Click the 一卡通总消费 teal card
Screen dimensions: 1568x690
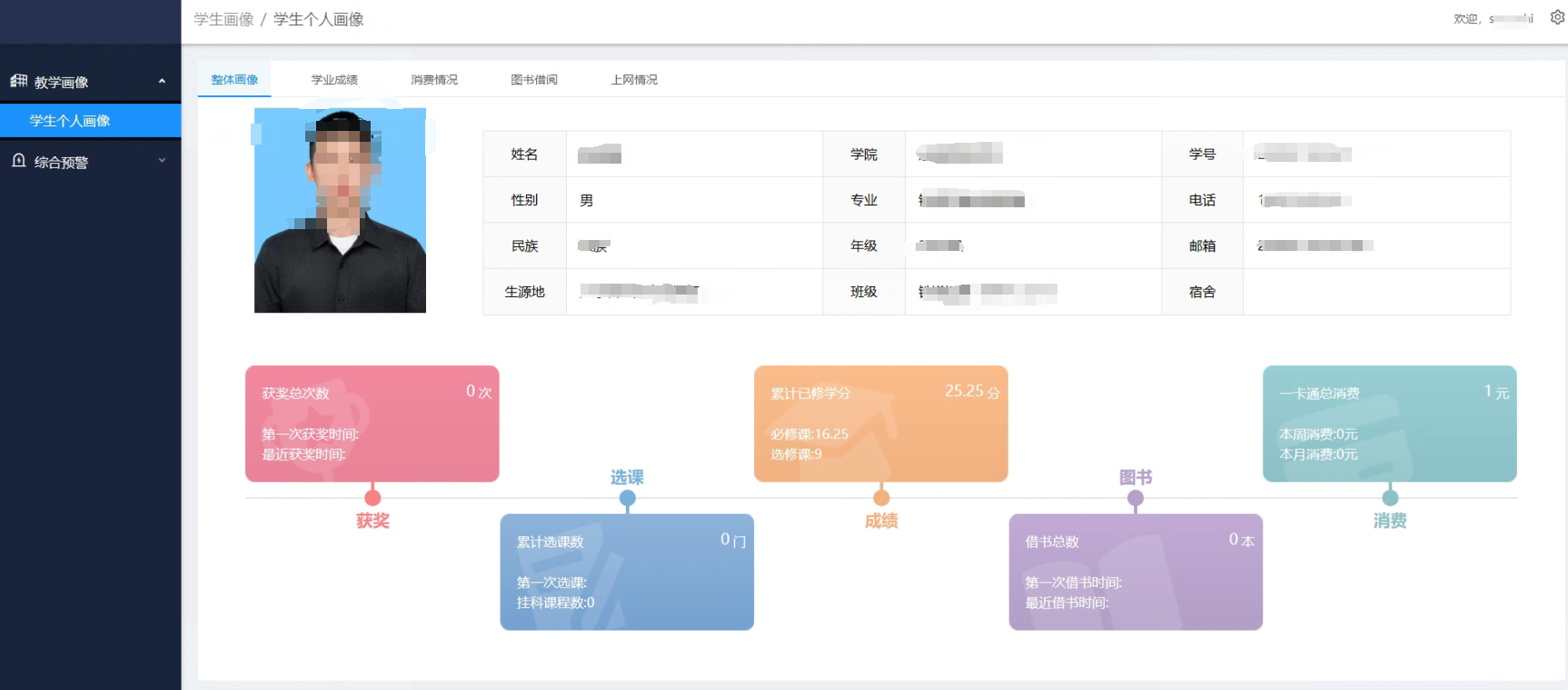pyautogui.click(x=1389, y=424)
